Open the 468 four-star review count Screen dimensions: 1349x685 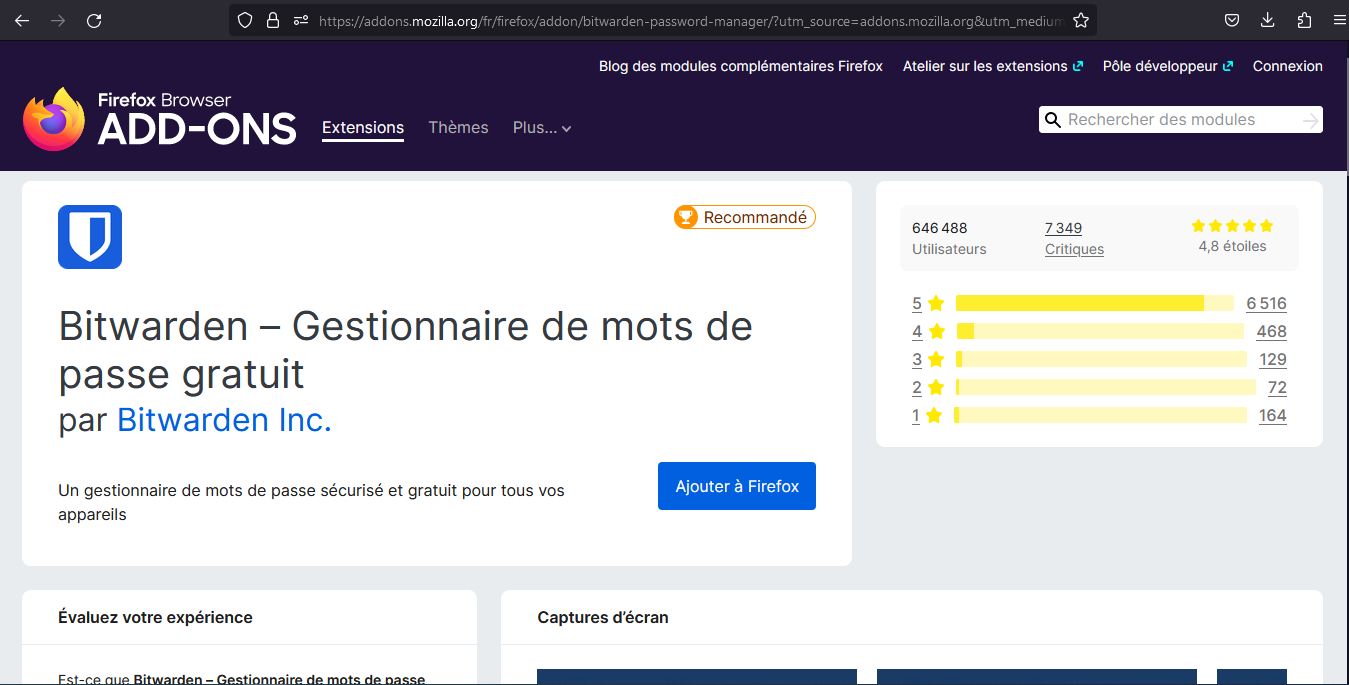(1272, 331)
